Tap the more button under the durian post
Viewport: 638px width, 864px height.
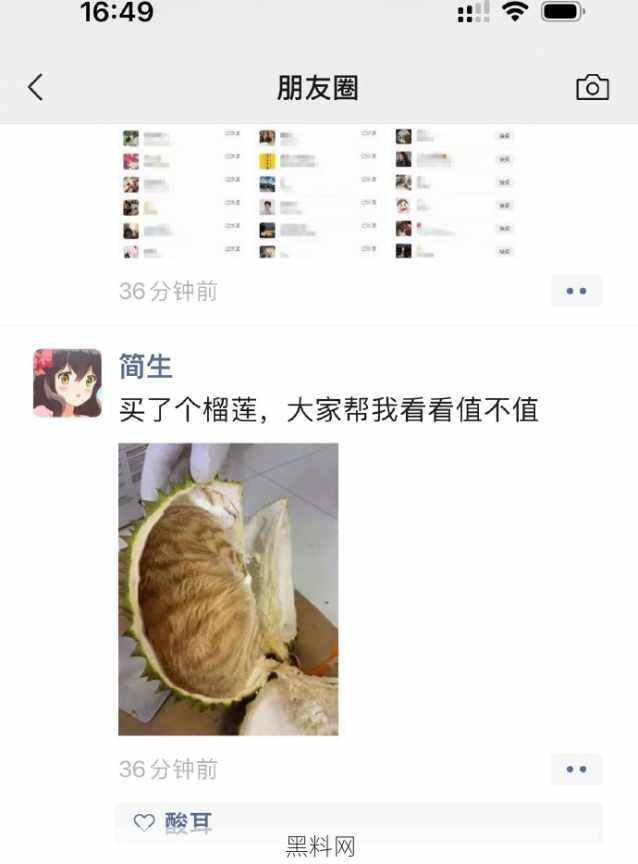pos(576,769)
